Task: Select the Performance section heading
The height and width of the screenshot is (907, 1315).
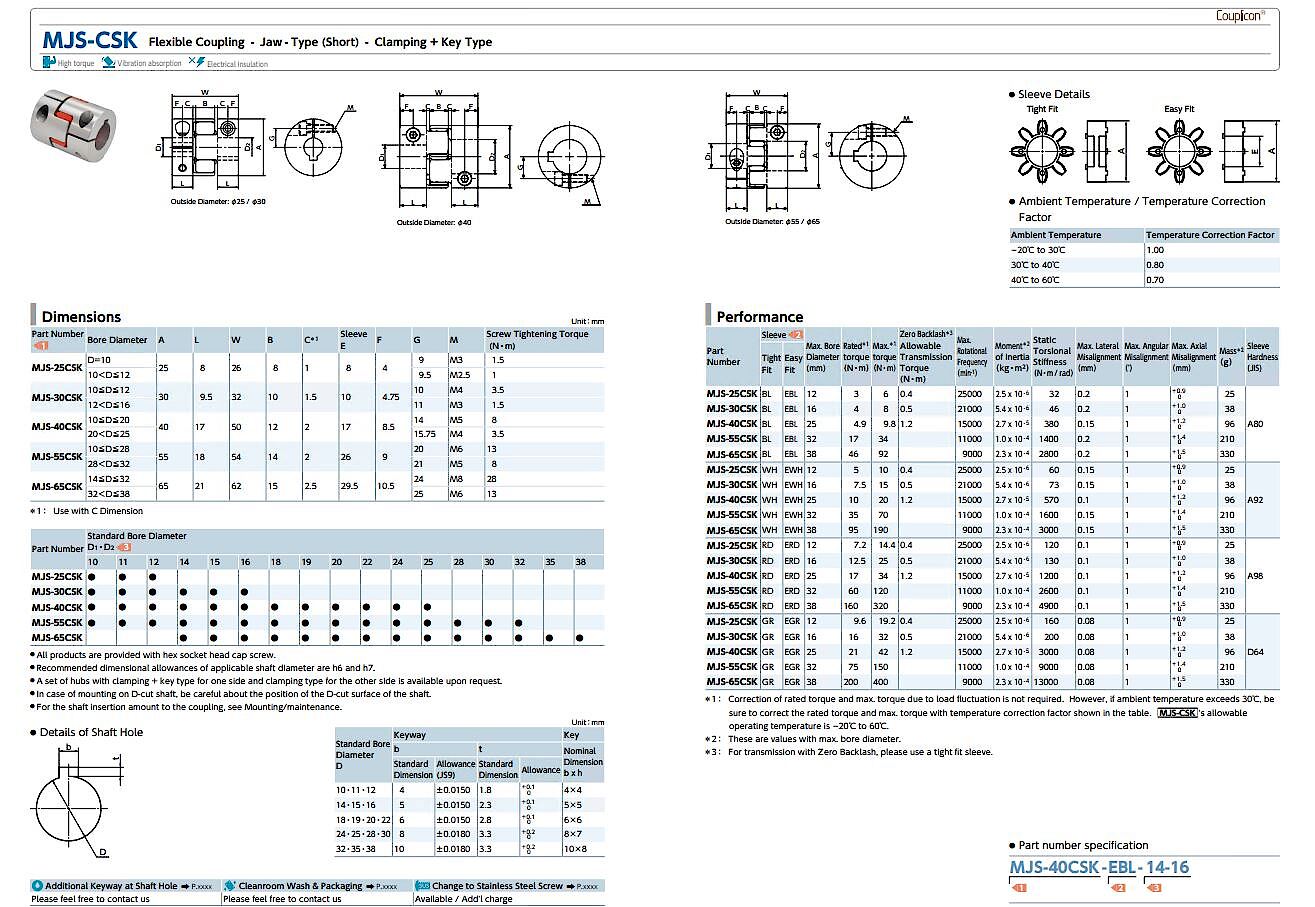Action: 759,316
